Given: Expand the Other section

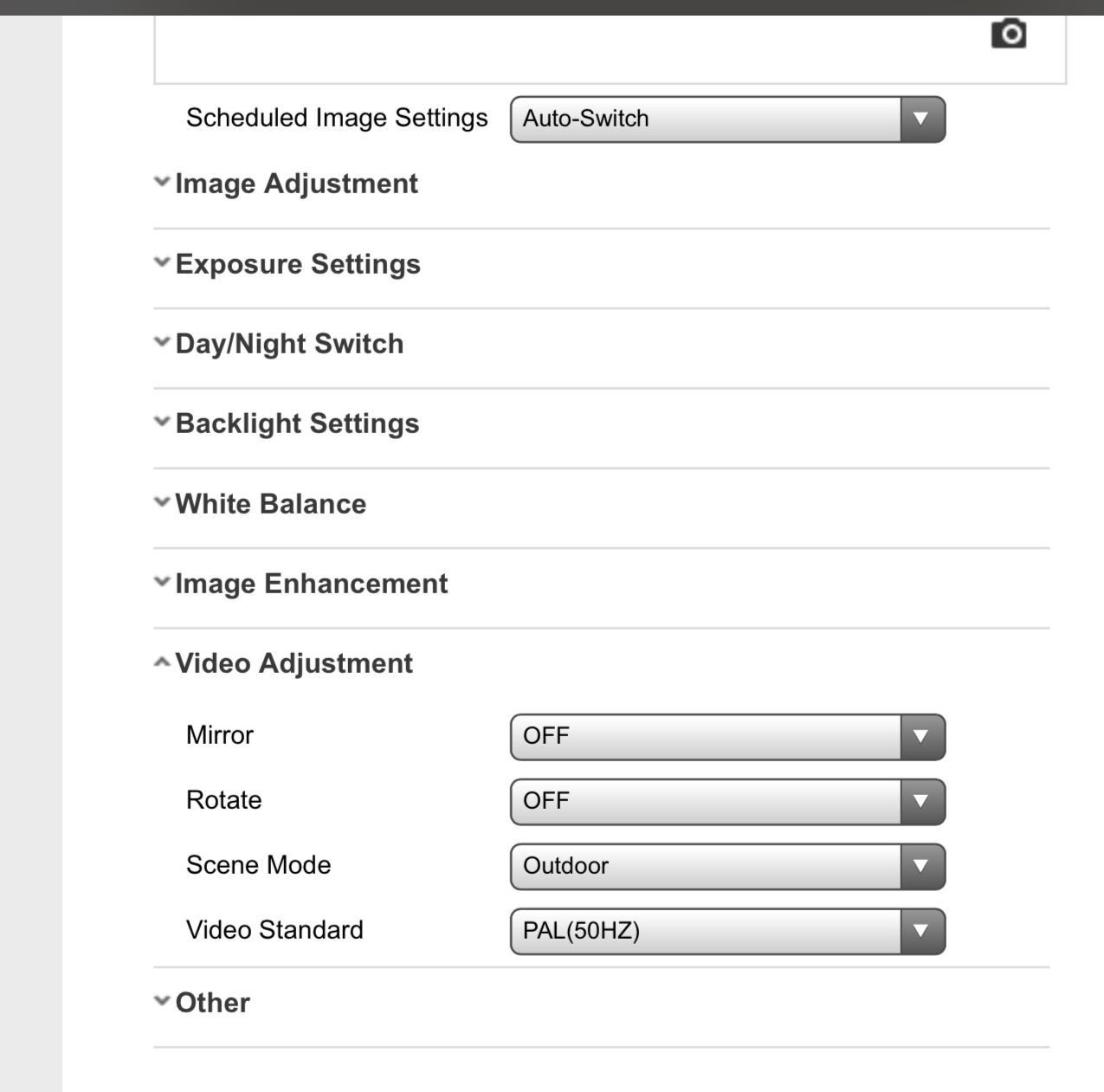Looking at the screenshot, I should pyautogui.click(x=211, y=1002).
